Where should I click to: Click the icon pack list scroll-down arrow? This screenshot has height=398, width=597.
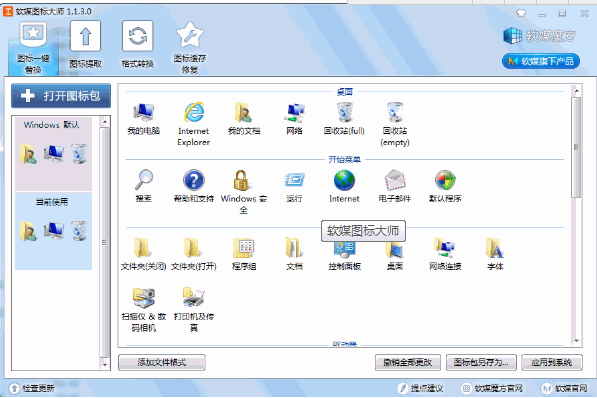tap(105, 365)
